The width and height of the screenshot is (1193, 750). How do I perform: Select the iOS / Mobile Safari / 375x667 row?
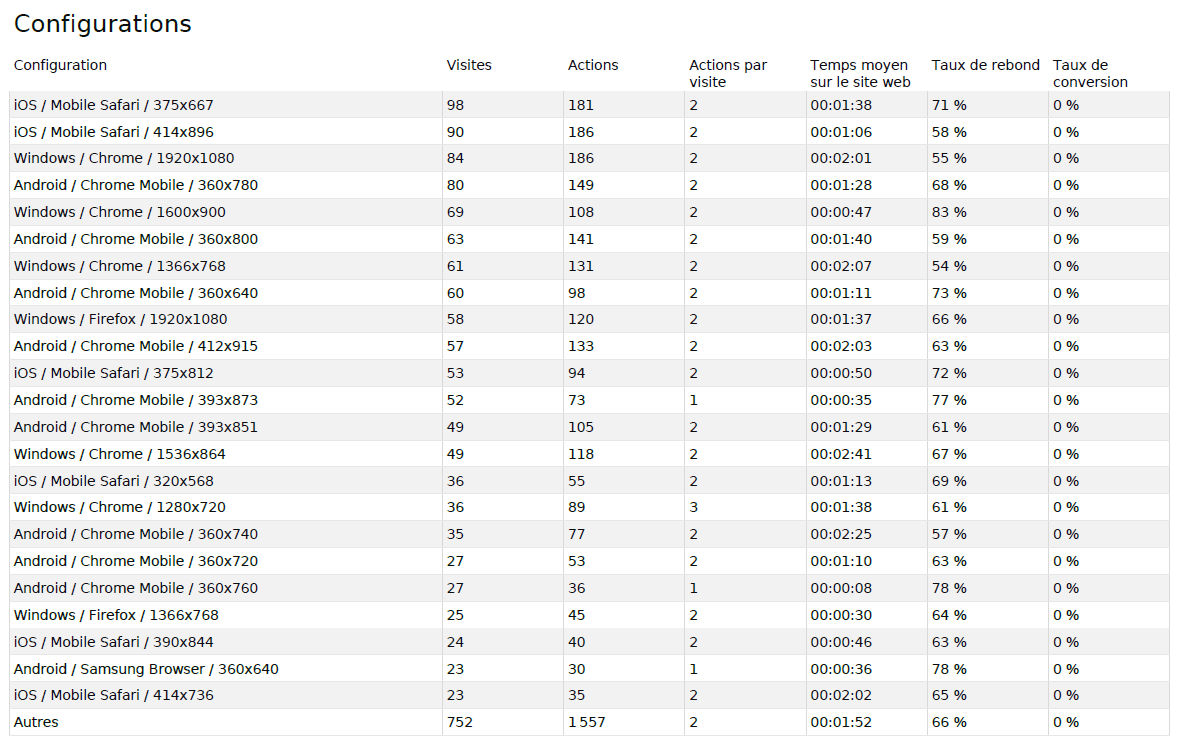coord(114,105)
